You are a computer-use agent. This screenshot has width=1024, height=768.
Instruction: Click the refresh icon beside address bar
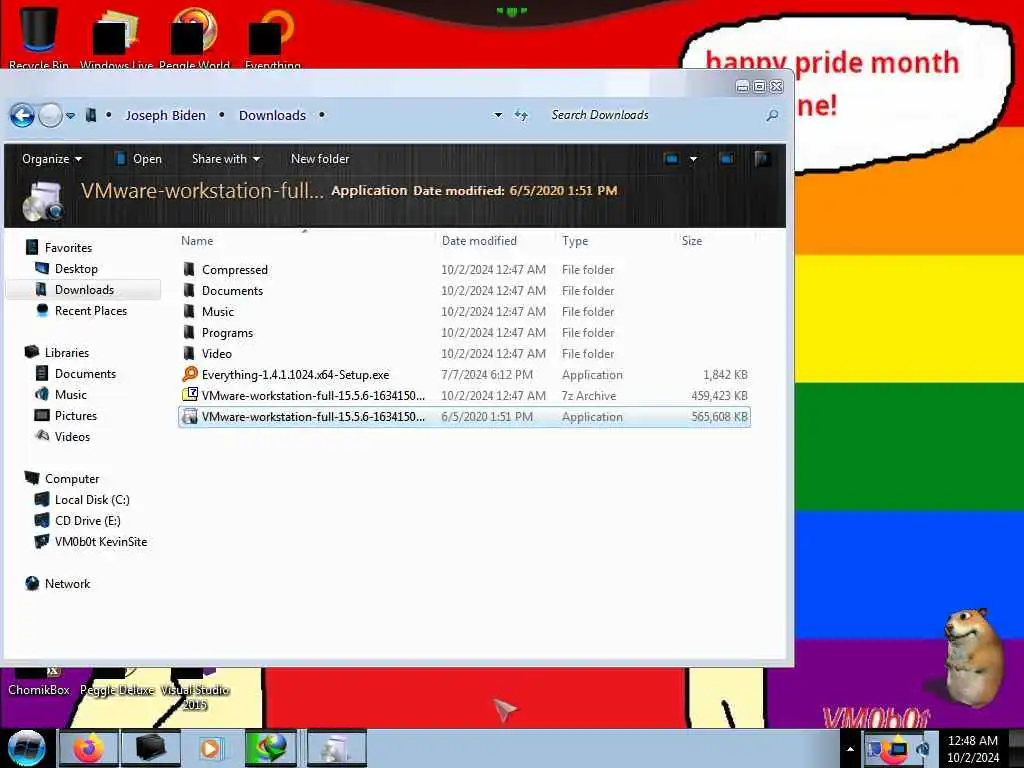pos(521,116)
